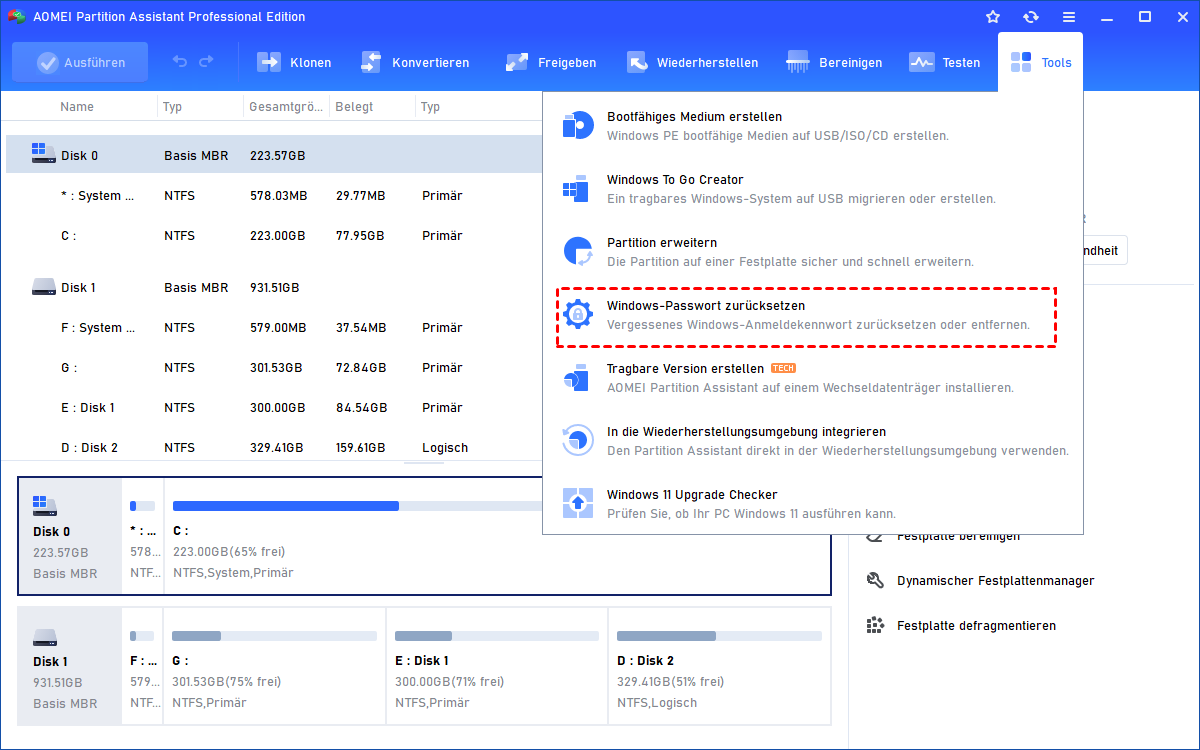Screen dimensions: 1200x750
Task: Select the D : Disk 2 partition row
Action: tap(274, 447)
